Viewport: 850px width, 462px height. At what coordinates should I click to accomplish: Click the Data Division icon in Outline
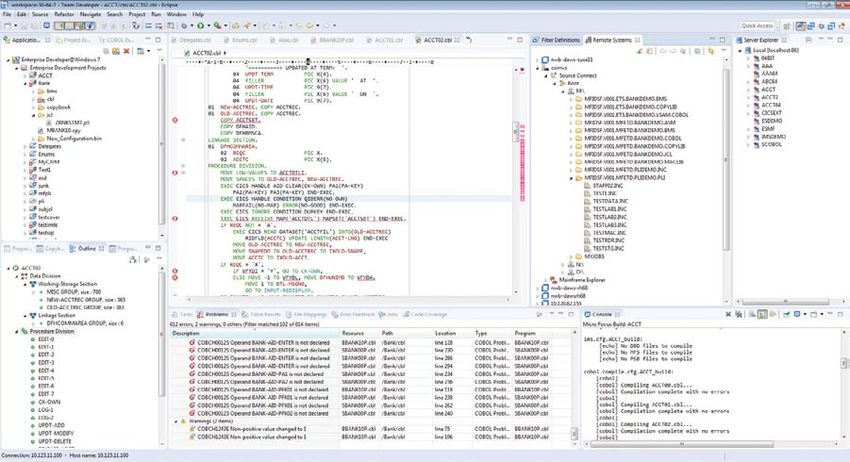coord(24,276)
